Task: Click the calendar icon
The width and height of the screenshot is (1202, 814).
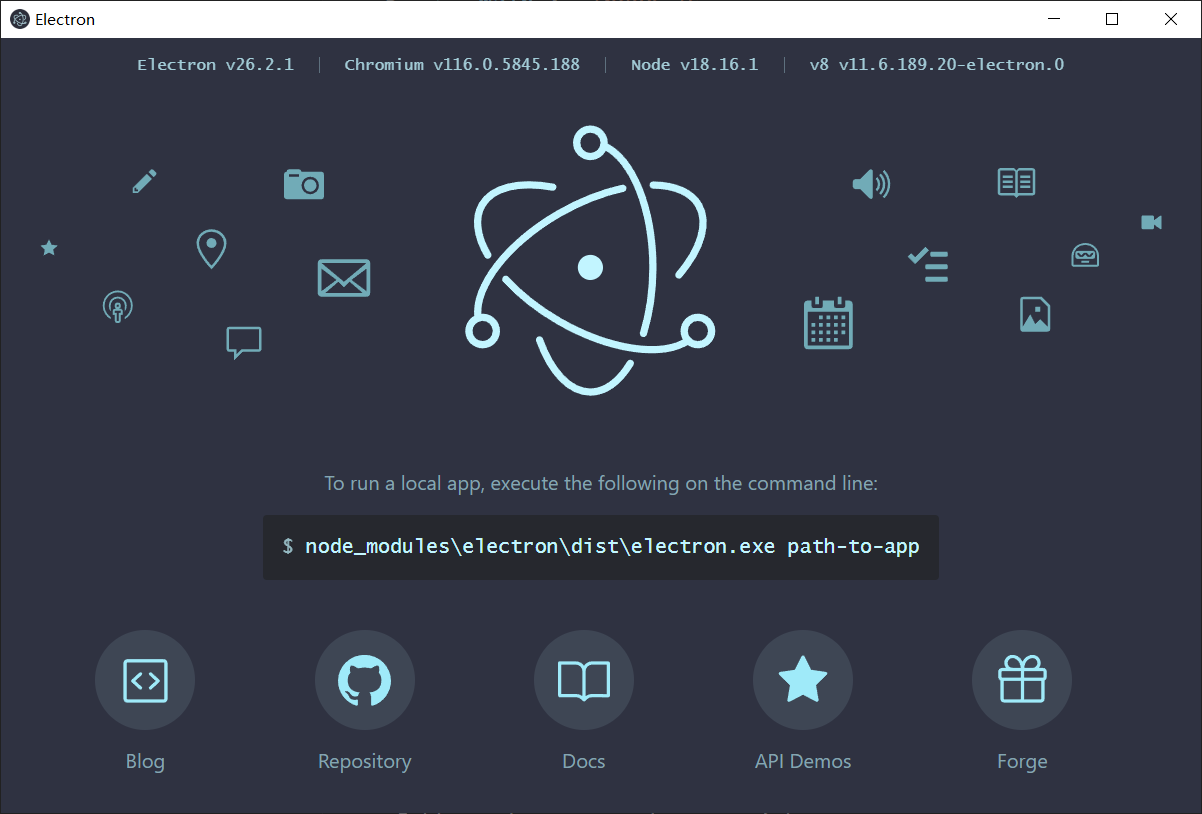Action: pos(828,322)
